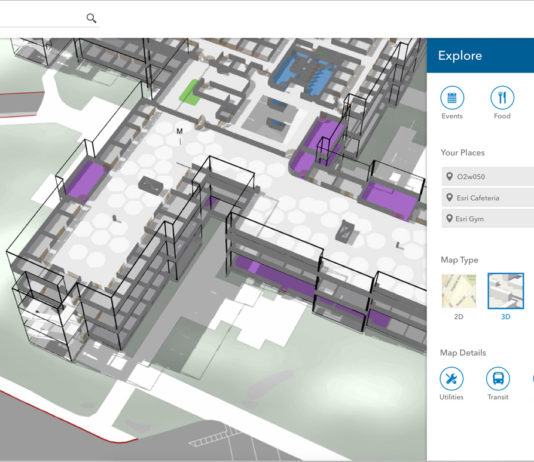
Task: Click the pin icon next to Esri Gym
Action: click(x=450, y=219)
